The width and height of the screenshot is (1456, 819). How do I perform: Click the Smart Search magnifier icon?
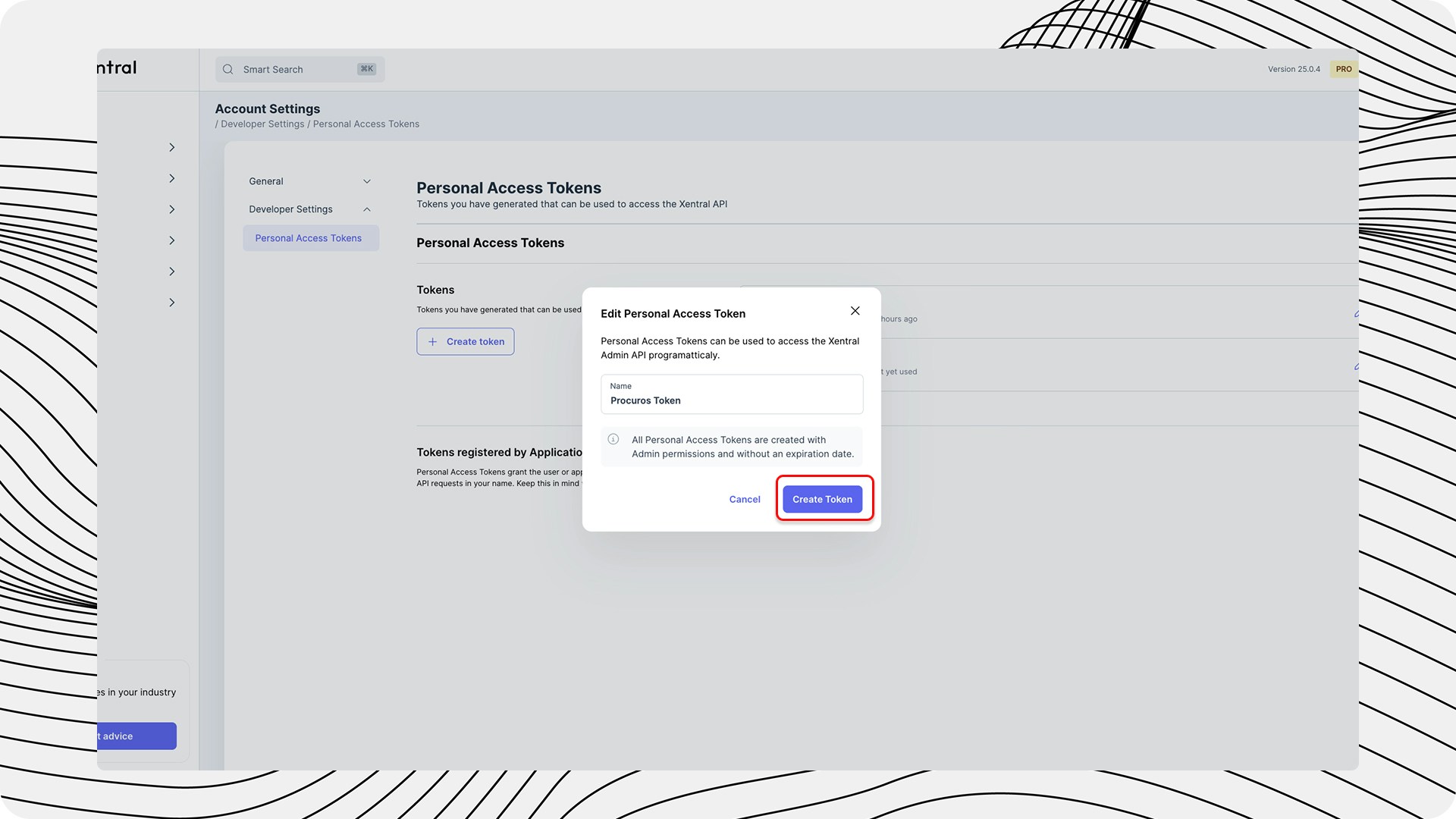coord(227,69)
